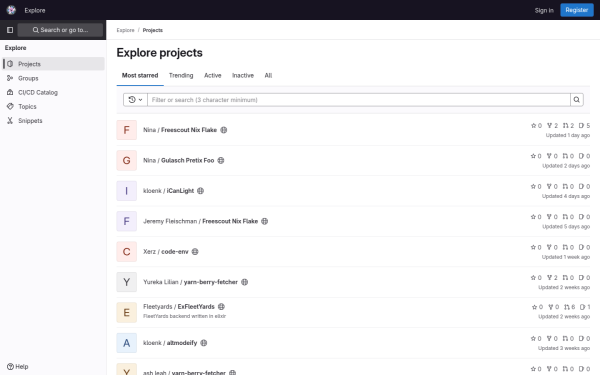Viewport: 600px width, 375px height.
Task: Click the Filter or search input field
Action: coord(359,100)
